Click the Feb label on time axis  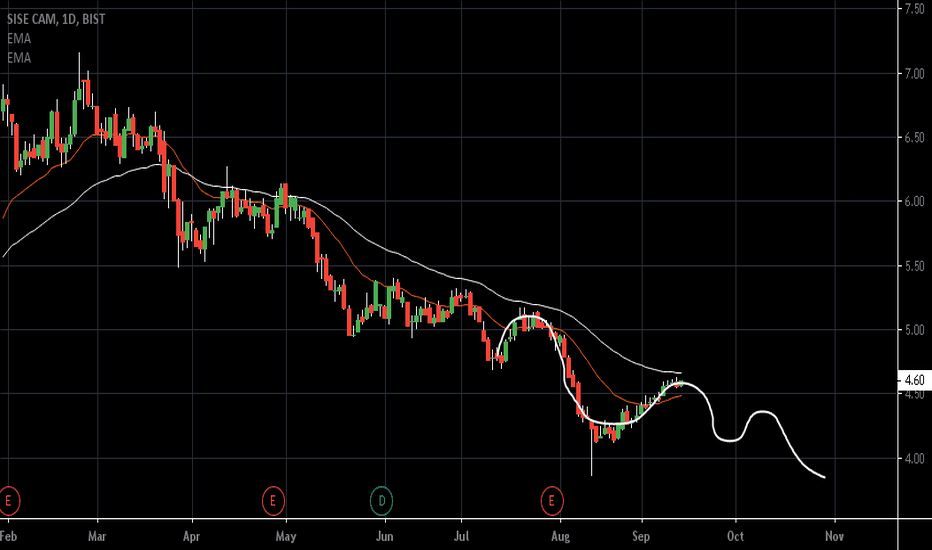click(x=8, y=536)
